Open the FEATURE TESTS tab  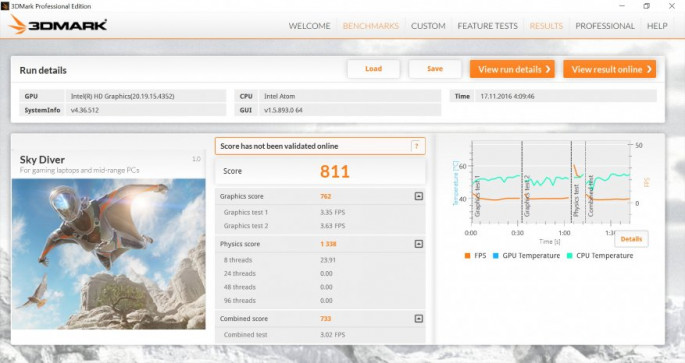488,26
